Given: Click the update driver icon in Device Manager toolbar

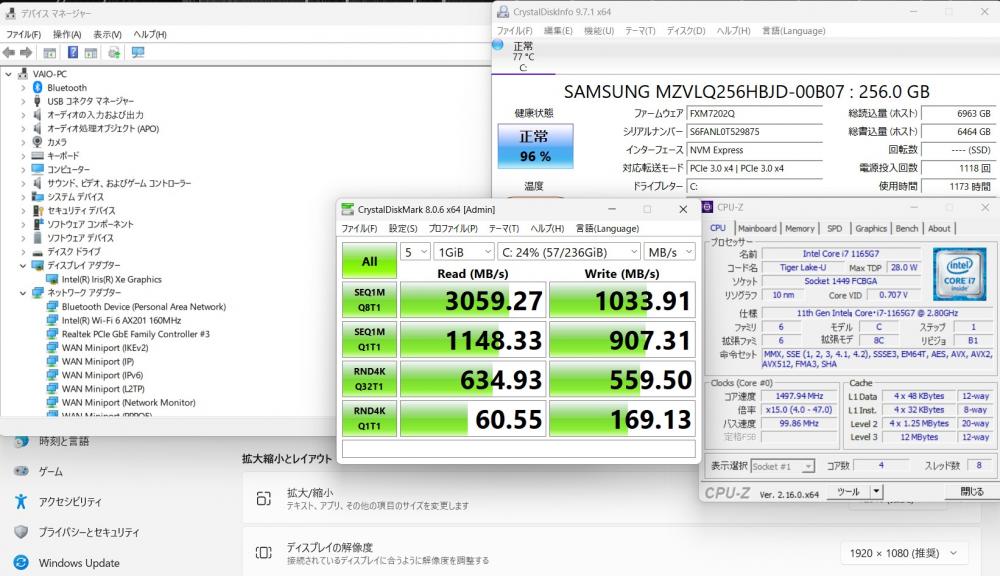Looking at the screenshot, I should [114, 52].
